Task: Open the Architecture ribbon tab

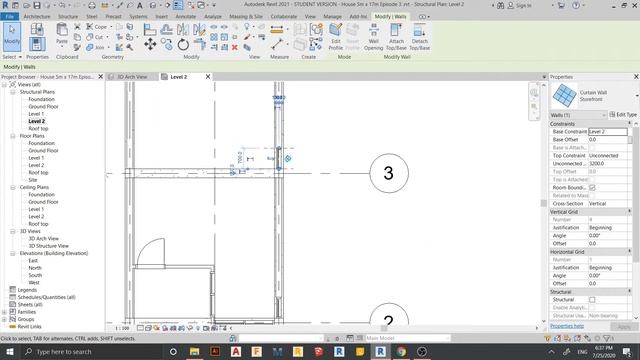Action: coord(37,16)
